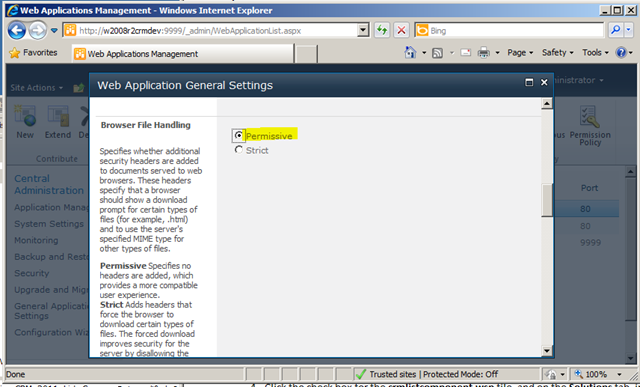This screenshot has width=640, height=387.
Task: Select the Web Applications Management tab
Action: coord(182,54)
